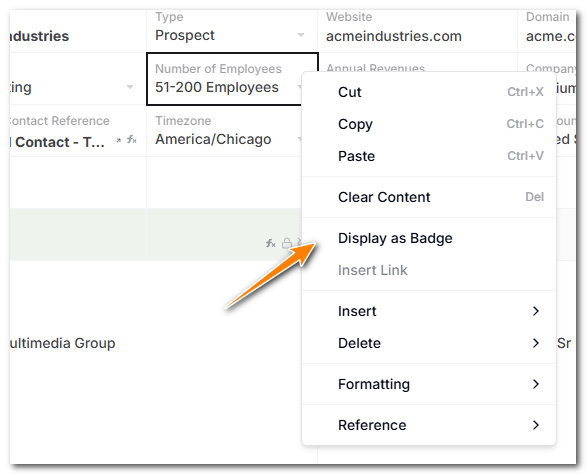Choose Cut from the context menu
Image resolution: width=587 pixels, height=475 pixels.
pos(429,92)
